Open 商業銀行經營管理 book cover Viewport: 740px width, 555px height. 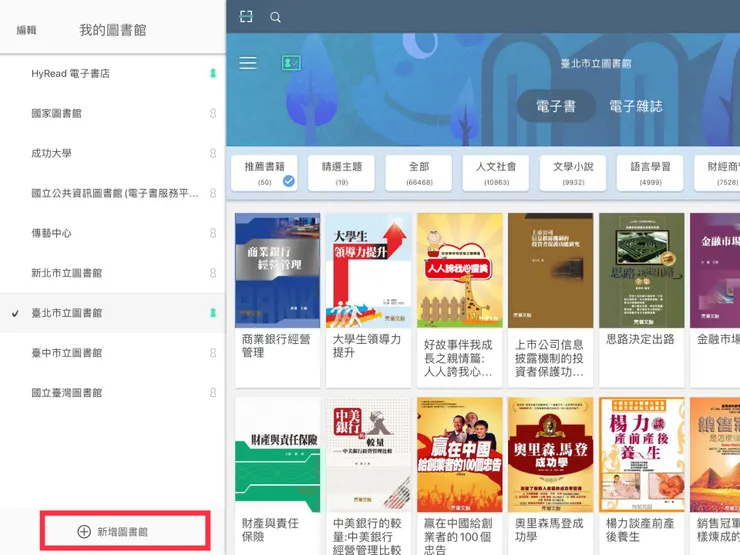(278, 270)
